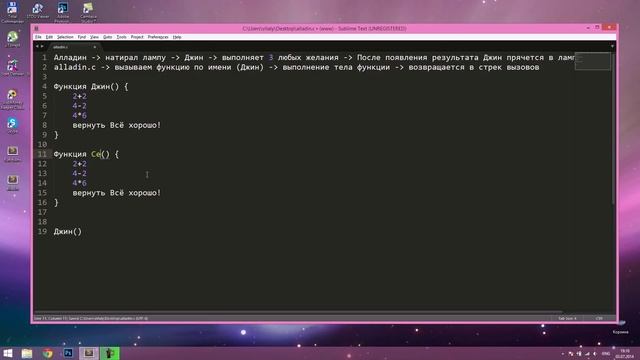Click 'alladin.c' at start of line 2

75,67
